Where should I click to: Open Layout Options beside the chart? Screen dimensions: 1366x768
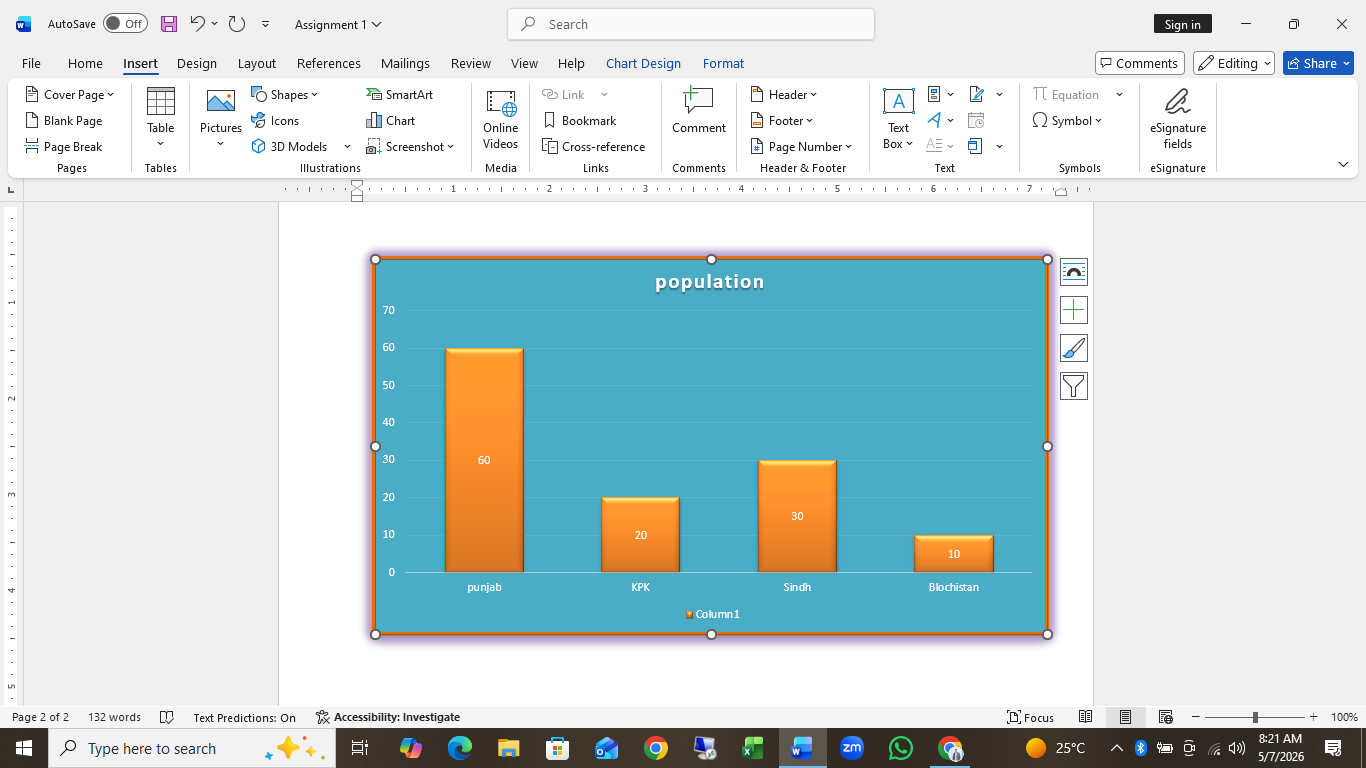1074,272
